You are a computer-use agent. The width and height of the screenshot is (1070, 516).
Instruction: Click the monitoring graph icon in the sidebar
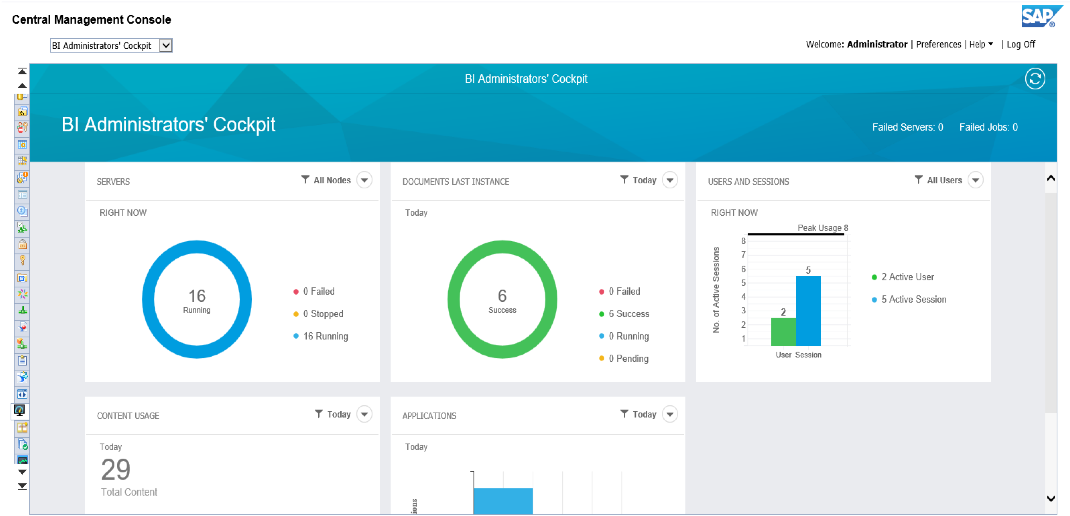click(x=22, y=459)
